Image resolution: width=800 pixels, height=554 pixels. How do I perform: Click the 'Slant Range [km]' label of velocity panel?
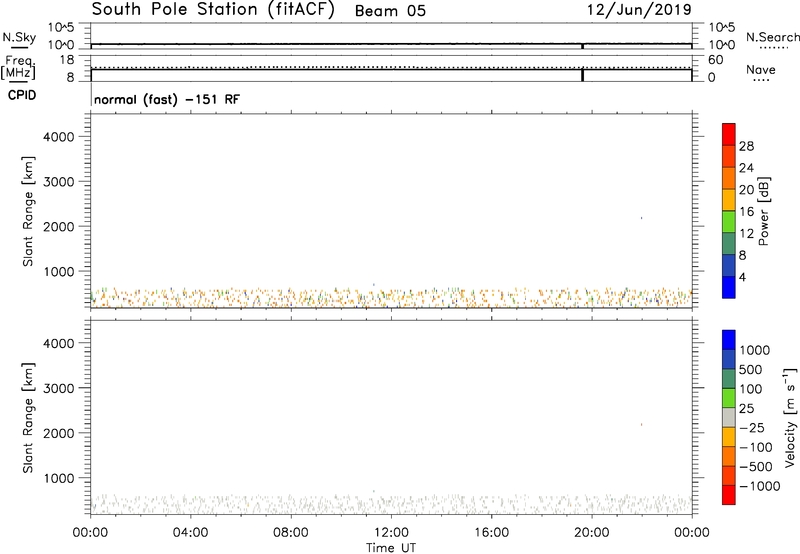pyautogui.click(x=28, y=418)
